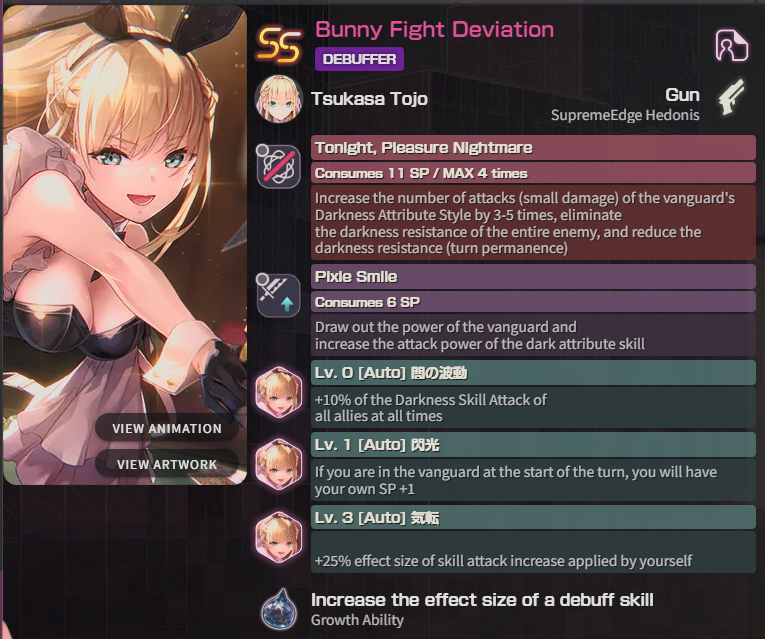Open the Bunny Fight Deviation title
This screenshot has height=639, width=765.
[x=435, y=29]
